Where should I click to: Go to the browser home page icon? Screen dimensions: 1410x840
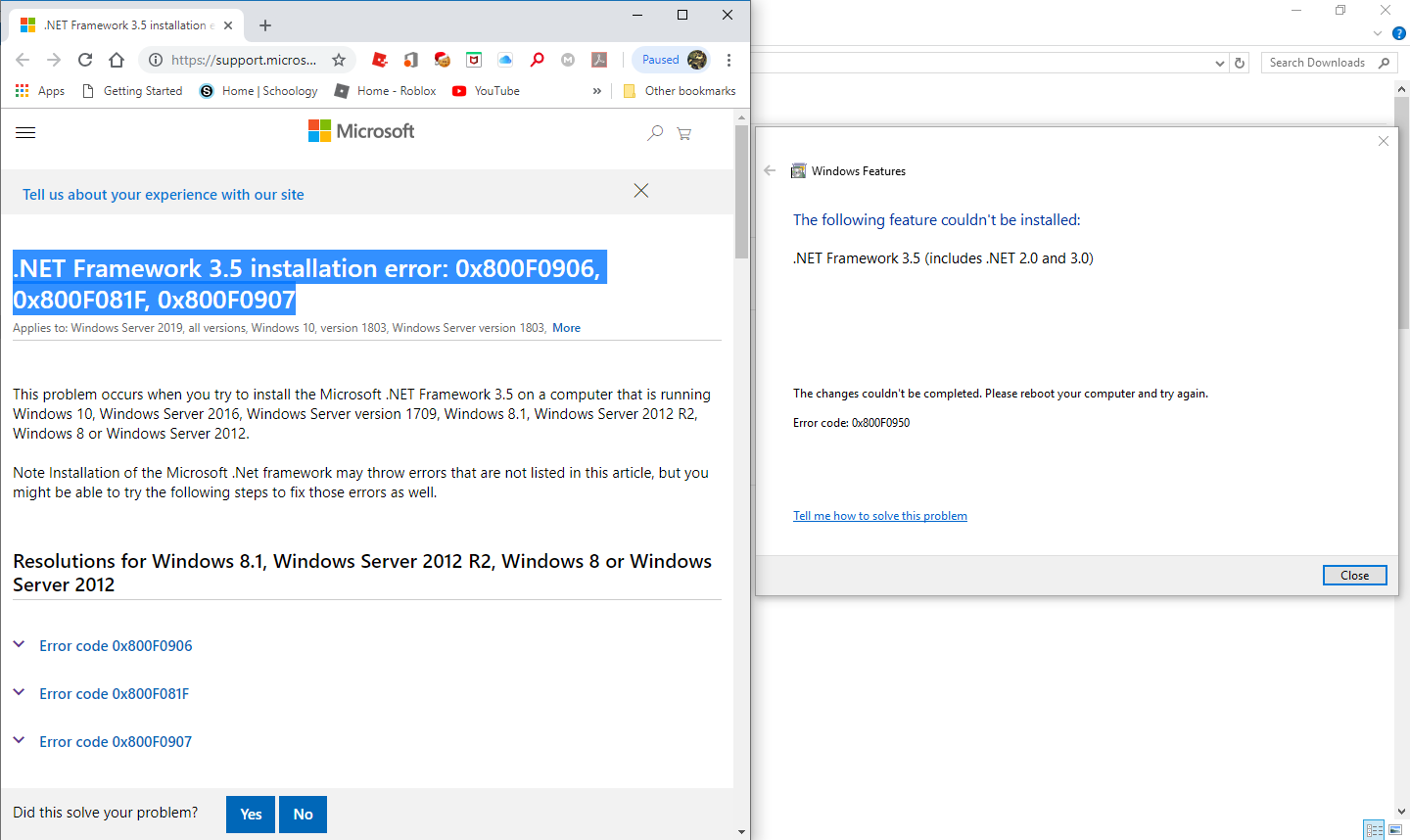(117, 60)
